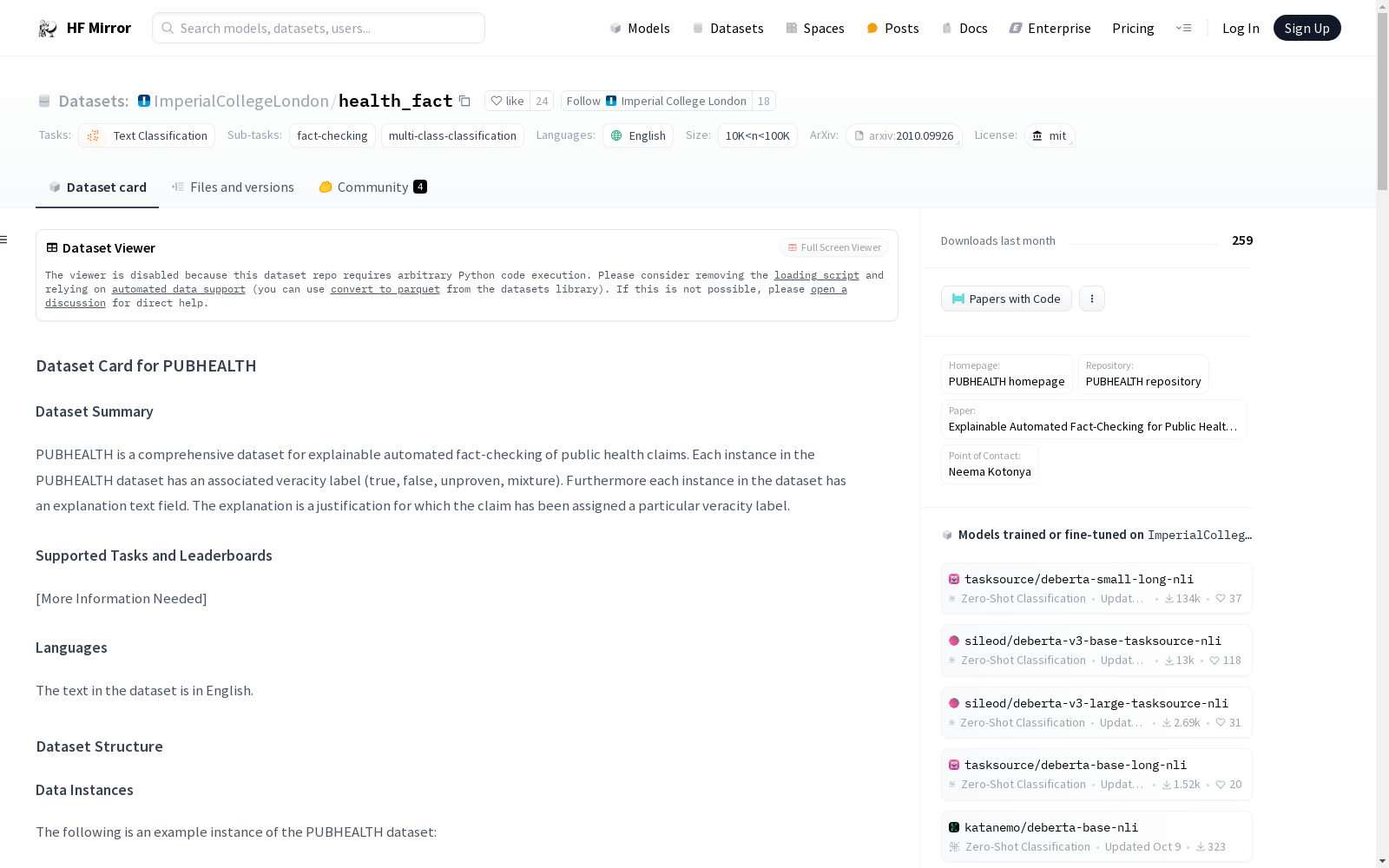Click the globe icon beside English
The width and height of the screenshot is (1389, 868).
click(616, 135)
